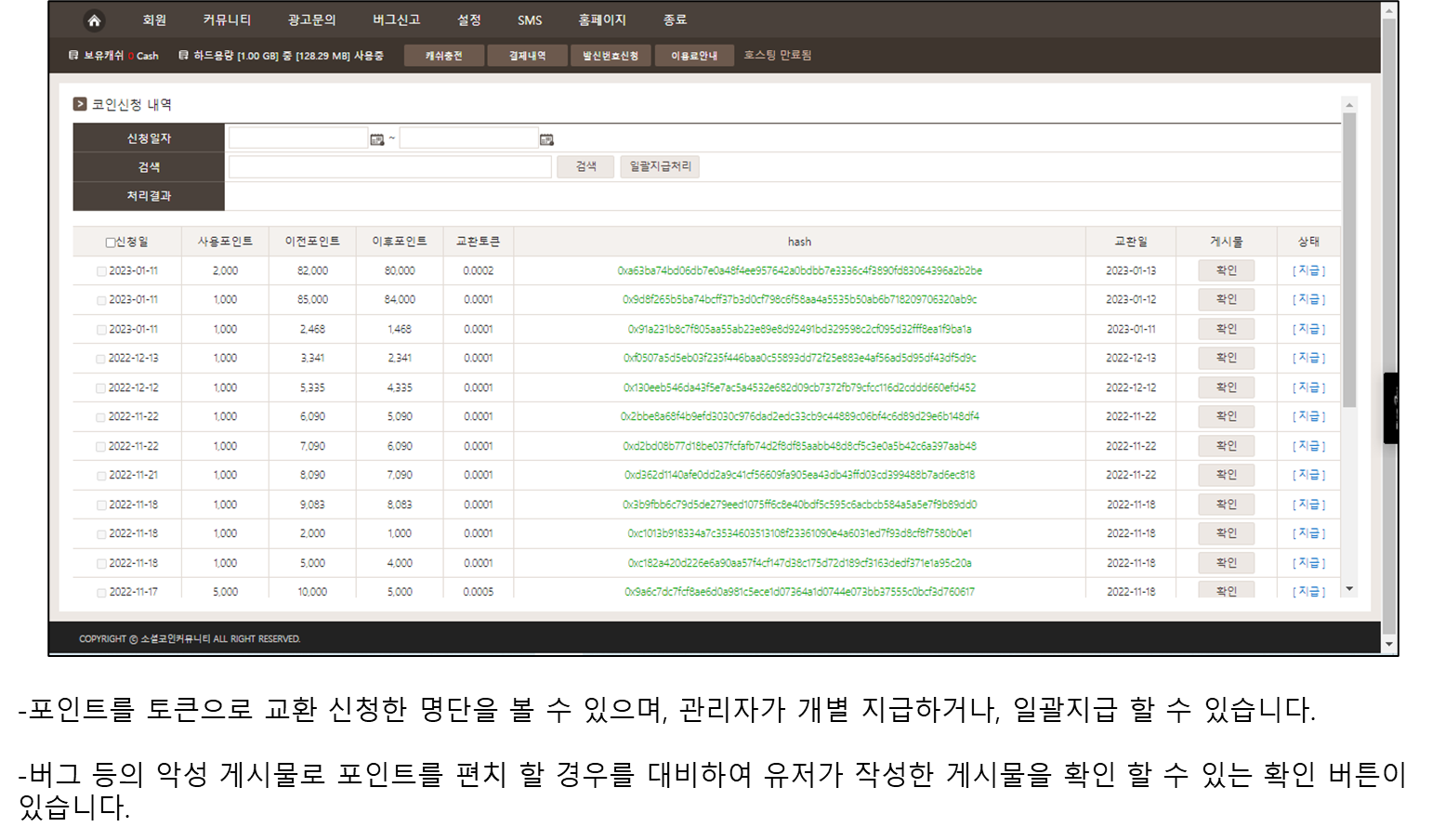This screenshot has width=1445, height=840.
Task: Click the hash column header
Action: pyautogui.click(x=799, y=242)
